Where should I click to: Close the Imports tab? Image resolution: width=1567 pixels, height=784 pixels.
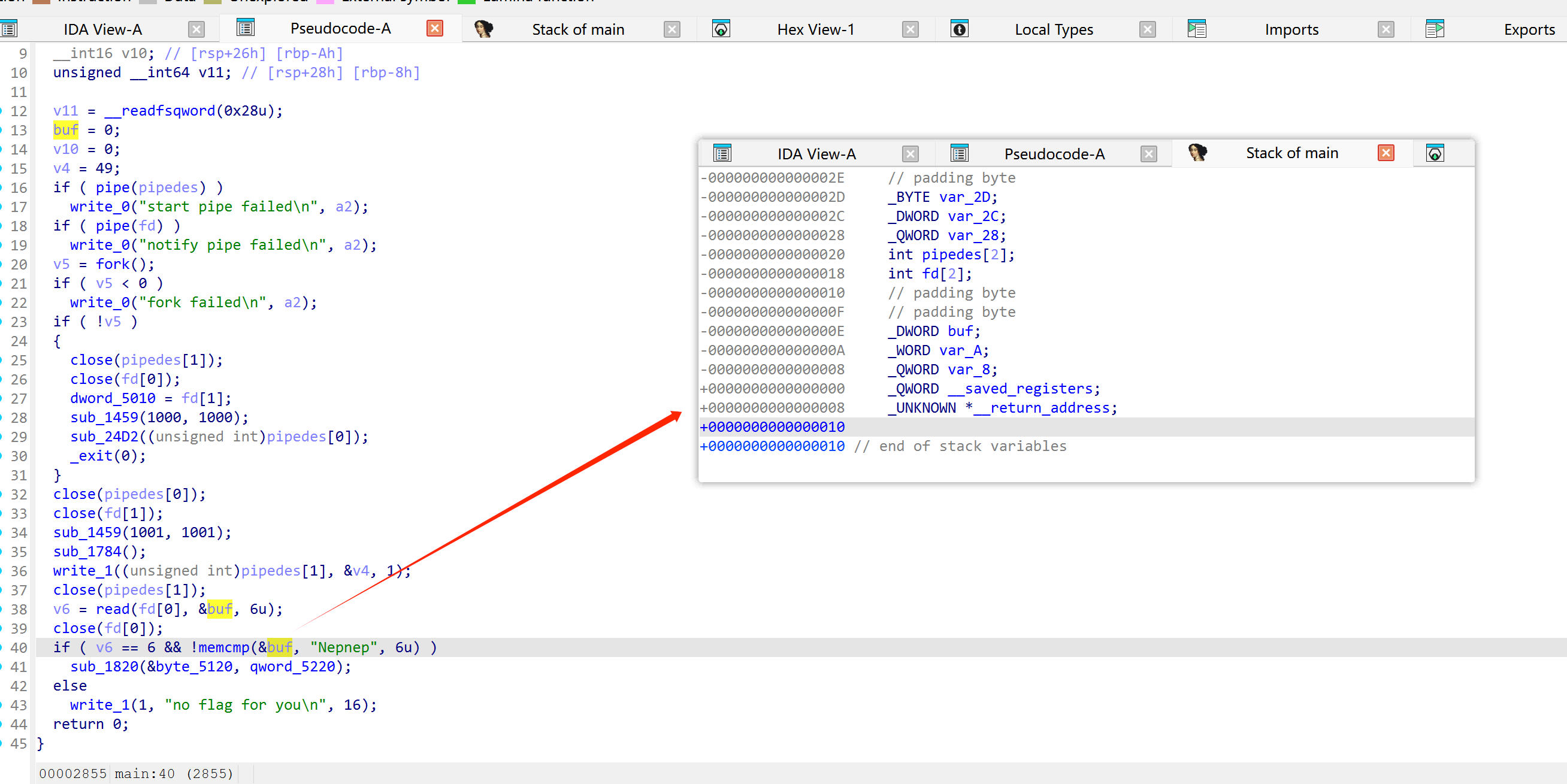pyautogui.click(x=1386, y=29)
